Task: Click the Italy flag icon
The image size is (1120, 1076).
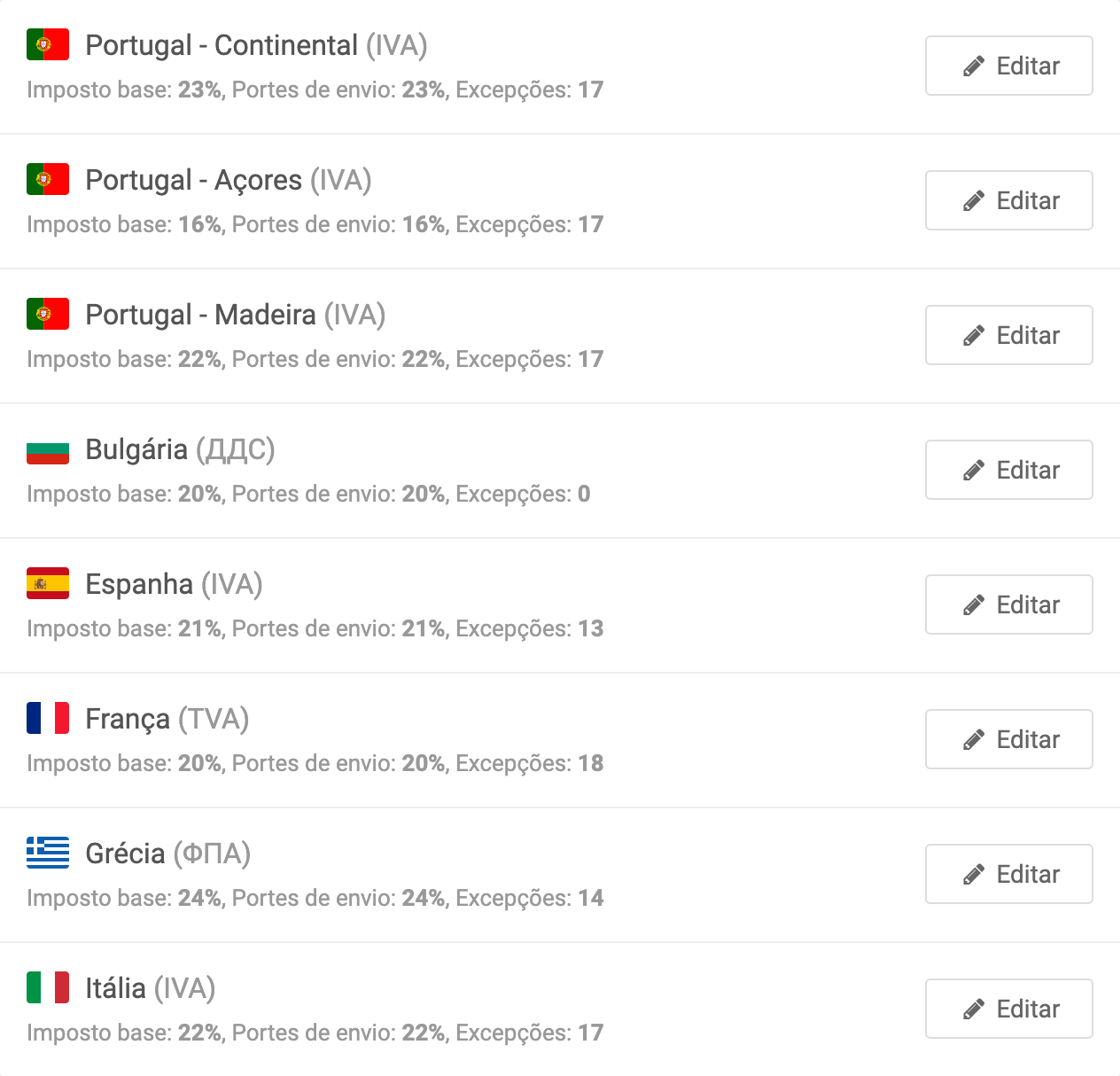Action: [x=48, y=987]
